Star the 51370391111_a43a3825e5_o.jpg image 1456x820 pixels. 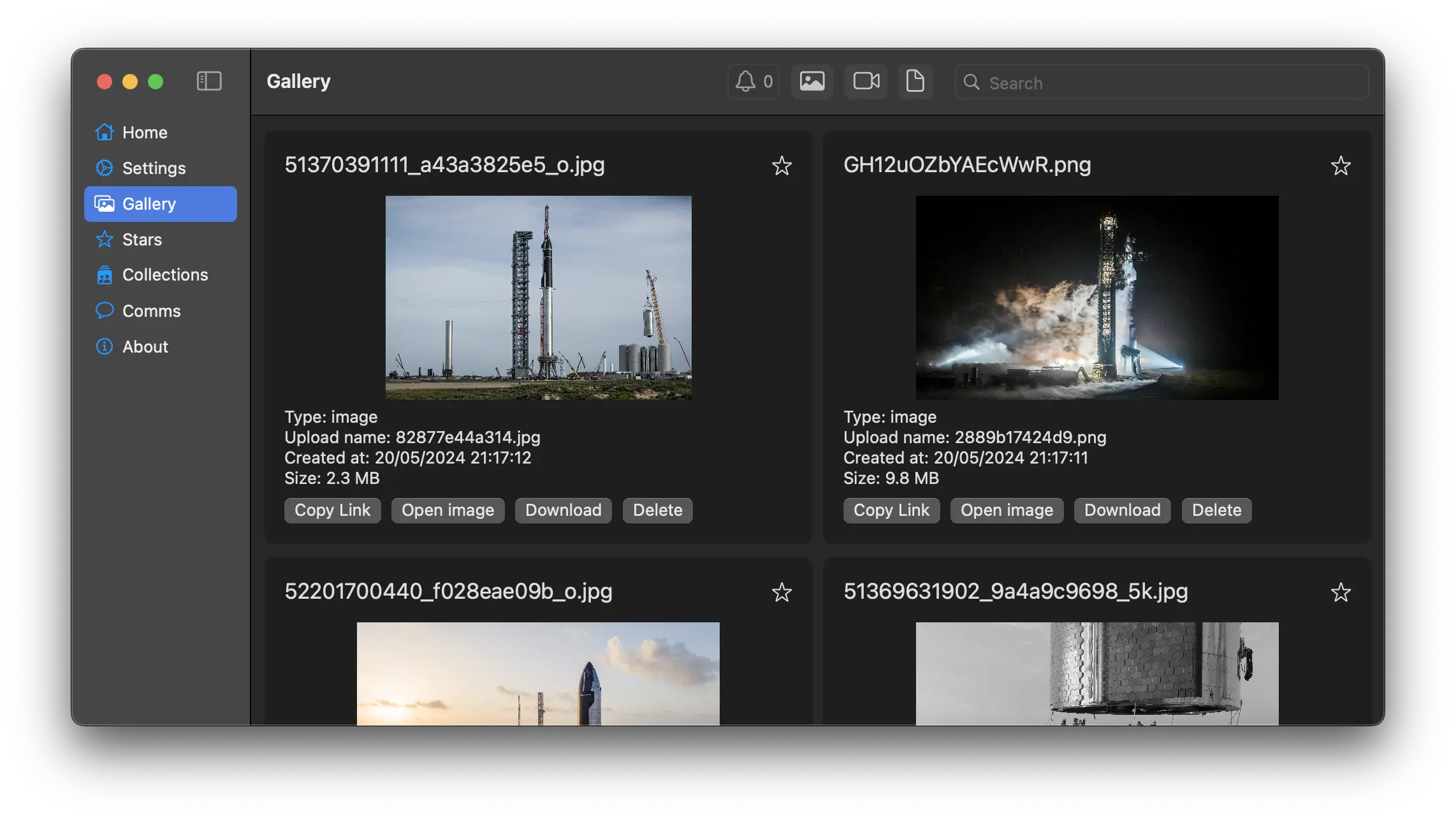[x=782, y=166]
